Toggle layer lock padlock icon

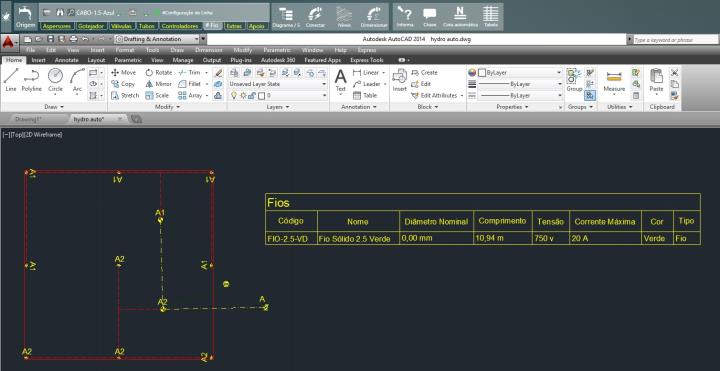(x=252, y=96)
